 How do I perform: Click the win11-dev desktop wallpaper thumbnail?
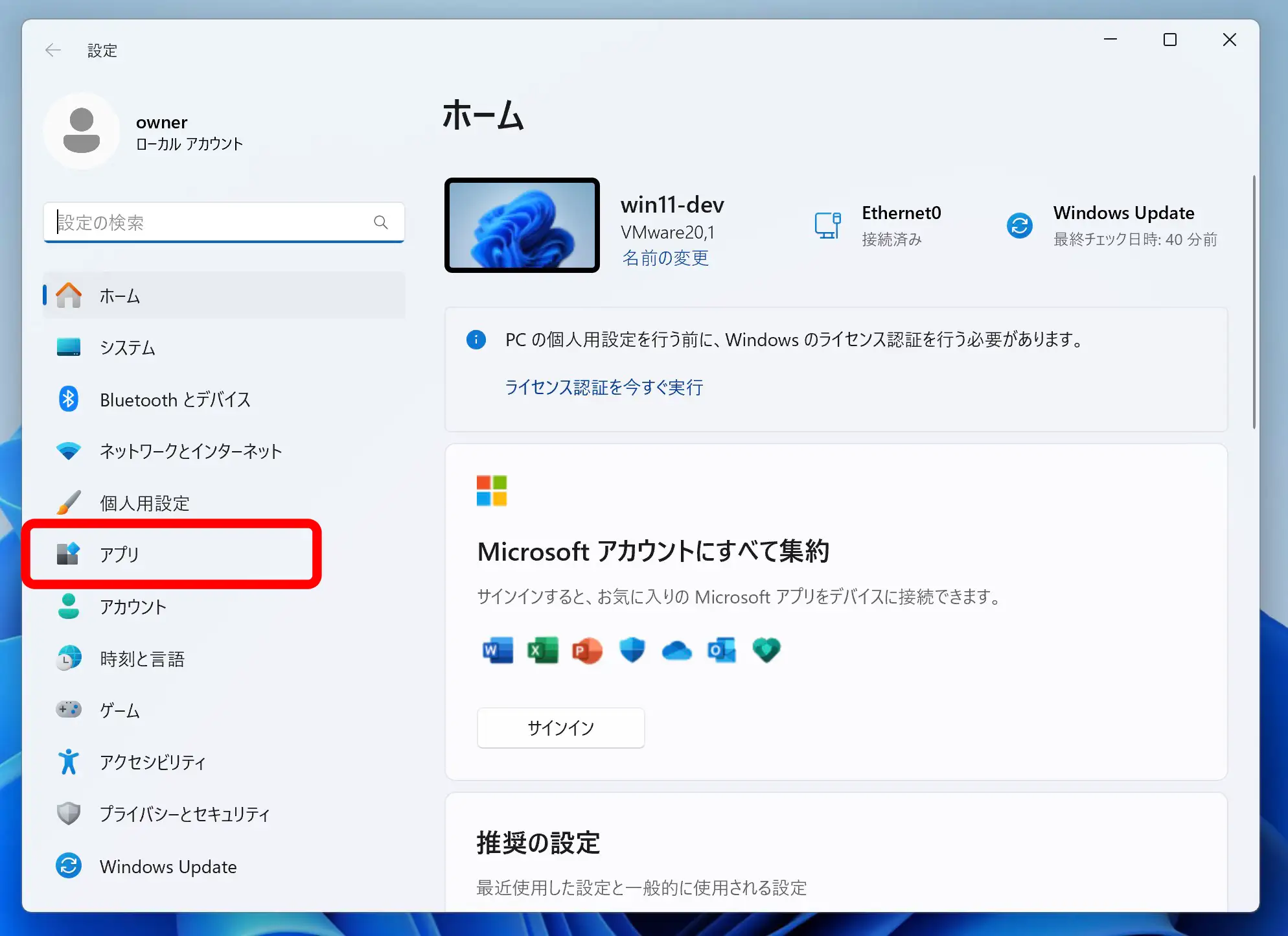coord(522,226)
